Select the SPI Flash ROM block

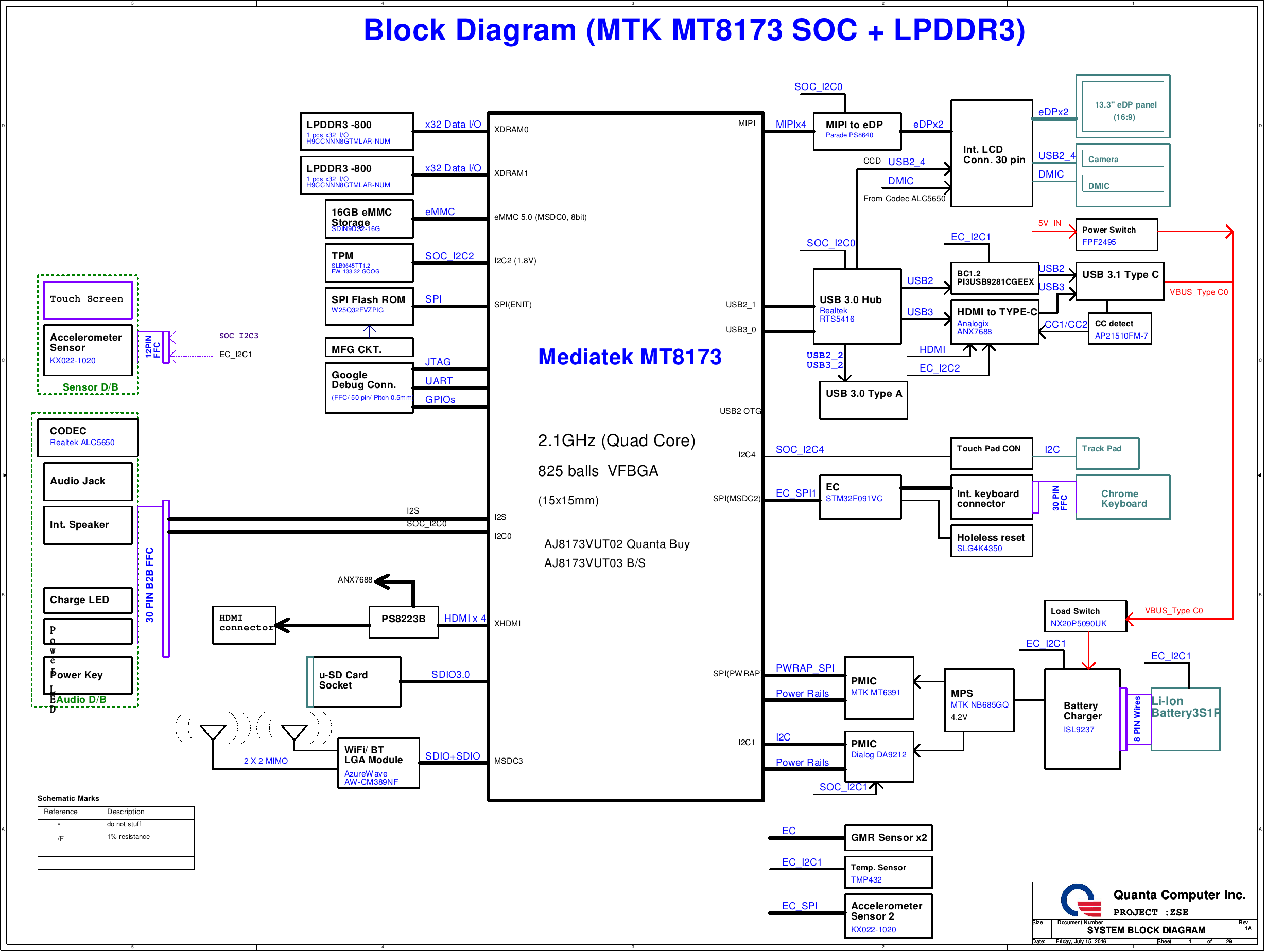pyautogui.click(x=369, y=306)
